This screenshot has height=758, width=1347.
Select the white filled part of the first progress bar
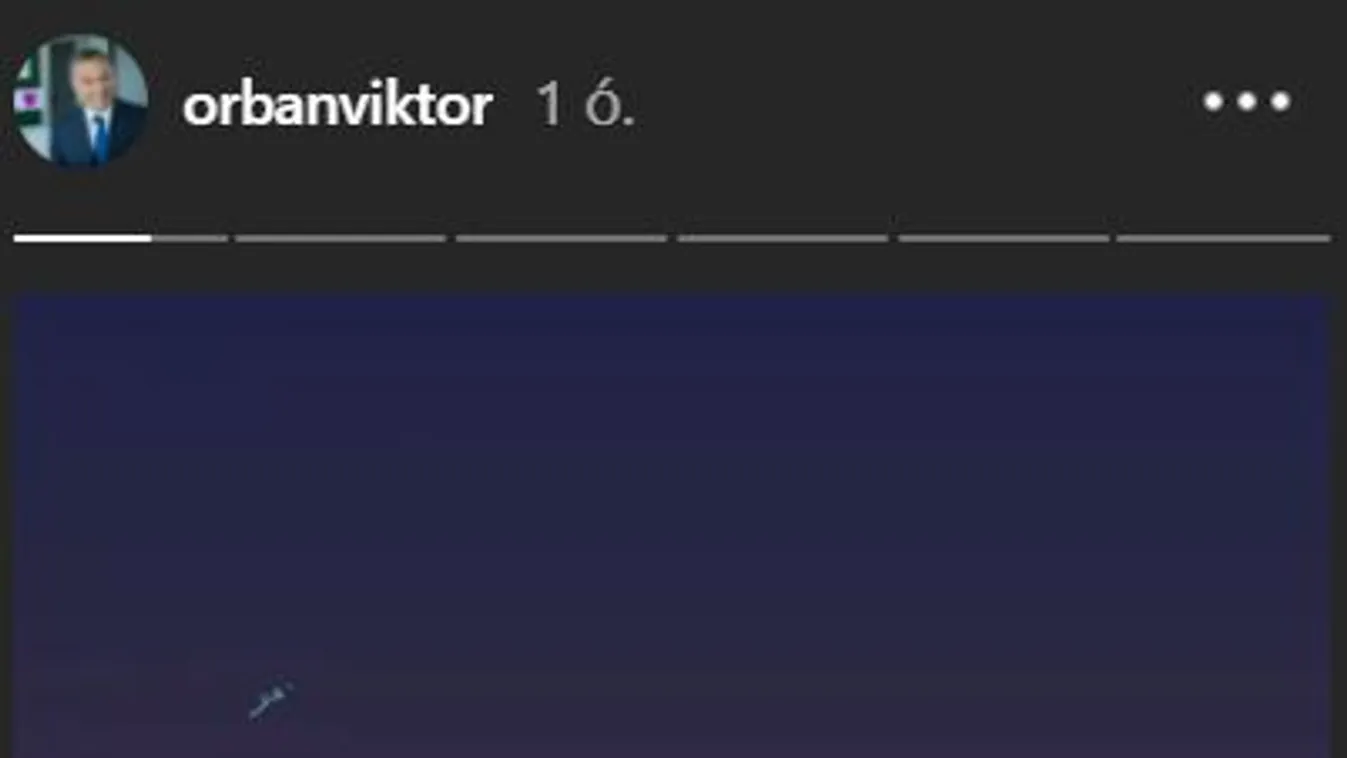[83, 238]
